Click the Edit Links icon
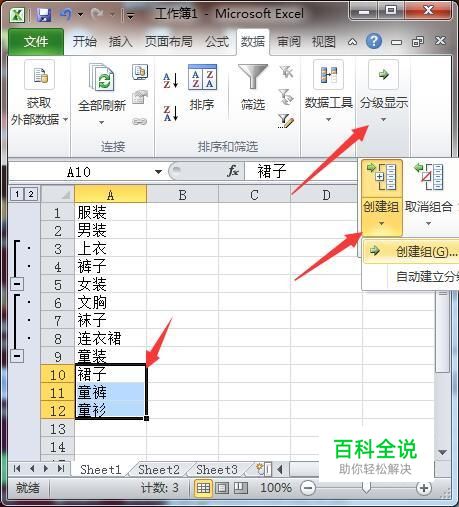 pyautogui.click(x=140, y=122)
